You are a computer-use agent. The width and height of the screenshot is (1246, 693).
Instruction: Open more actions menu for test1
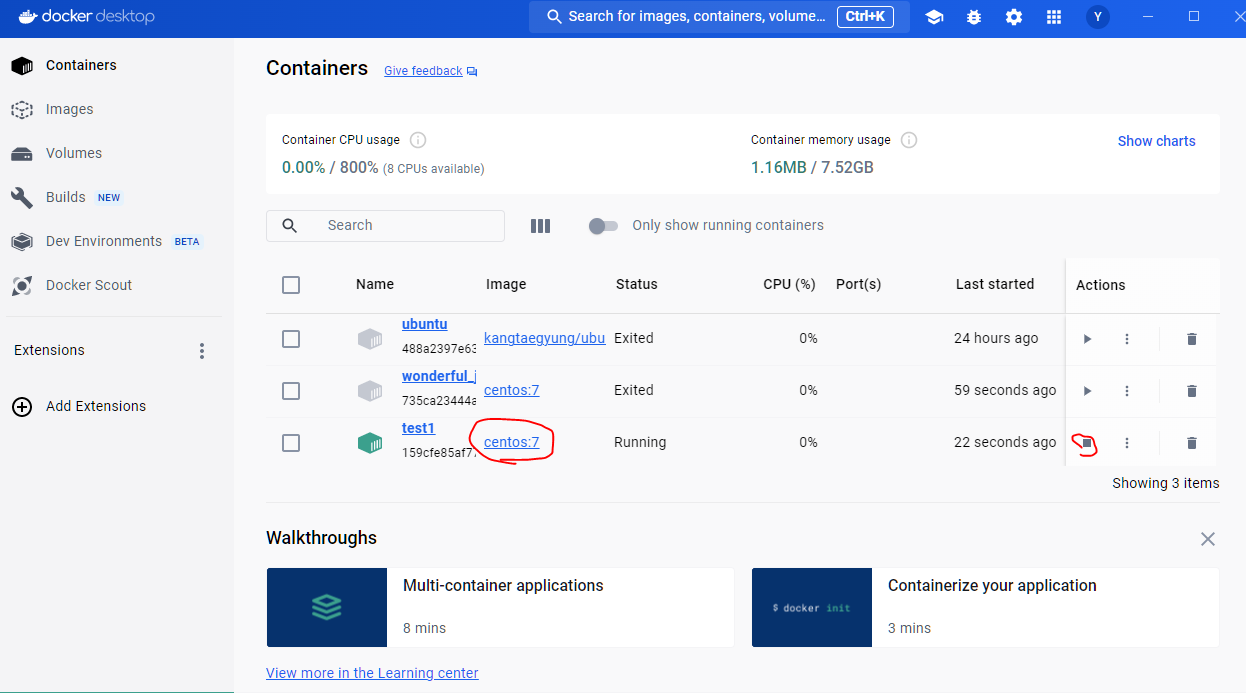coord(1127,443)
